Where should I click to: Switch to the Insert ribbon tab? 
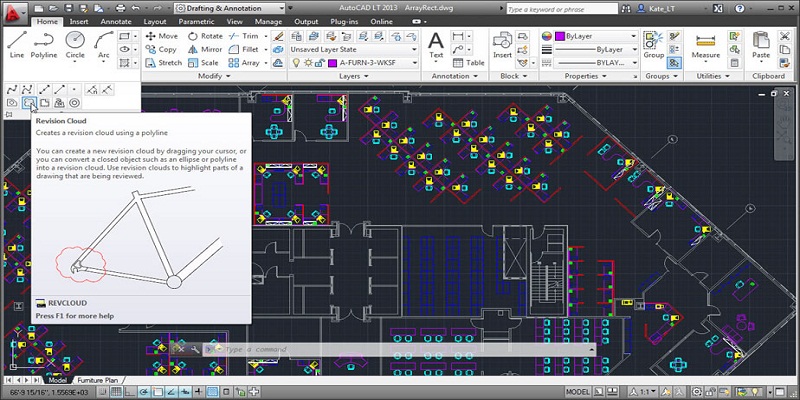tap(79, 21)
